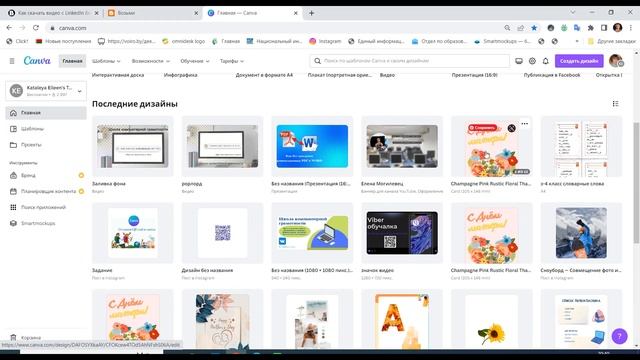The width and height of the screenshot is (640, 360).
Task: Click the bookmark star in the address bar
Action: [534, 28]
